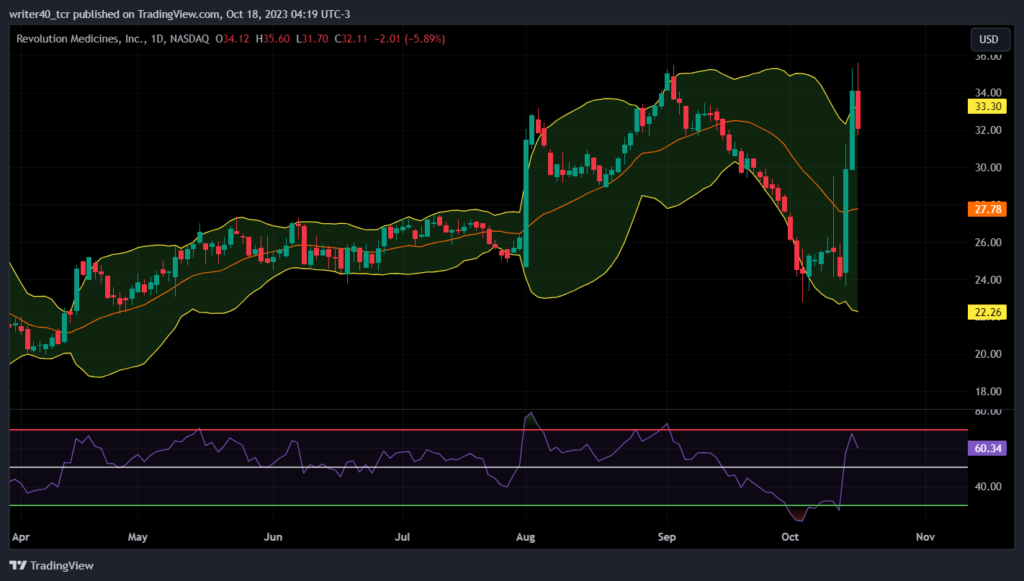Click the close value C32.11

351,39
